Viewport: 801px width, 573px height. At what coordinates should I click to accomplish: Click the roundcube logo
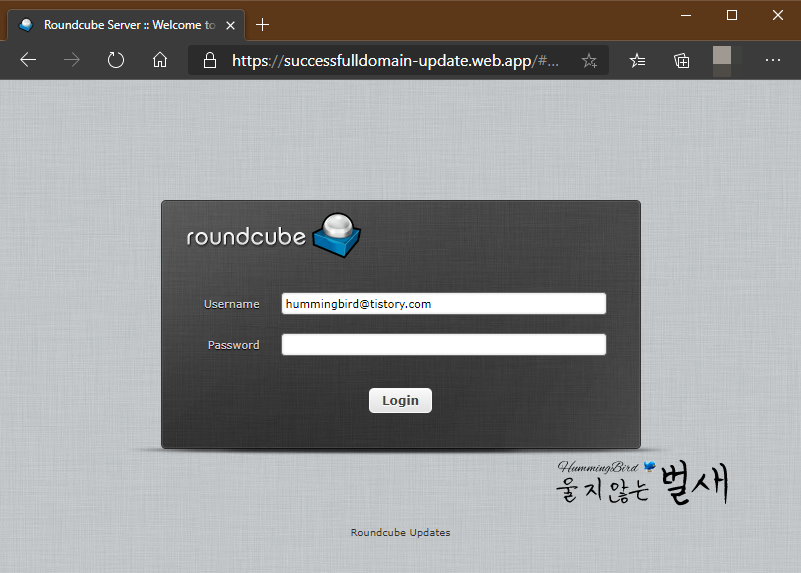point(274,236)
